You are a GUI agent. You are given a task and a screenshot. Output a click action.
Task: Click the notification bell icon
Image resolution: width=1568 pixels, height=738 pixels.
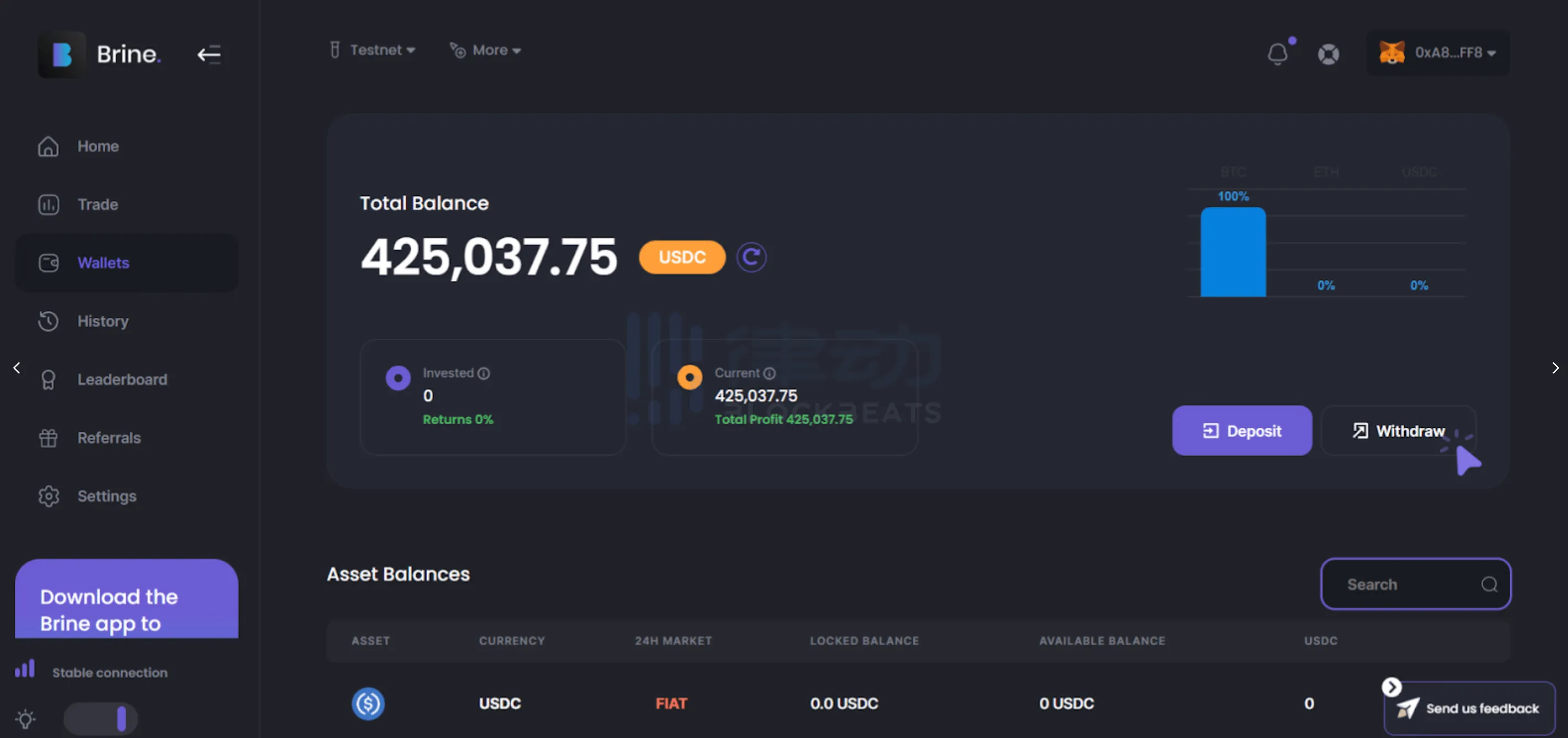pos(1277,53)
